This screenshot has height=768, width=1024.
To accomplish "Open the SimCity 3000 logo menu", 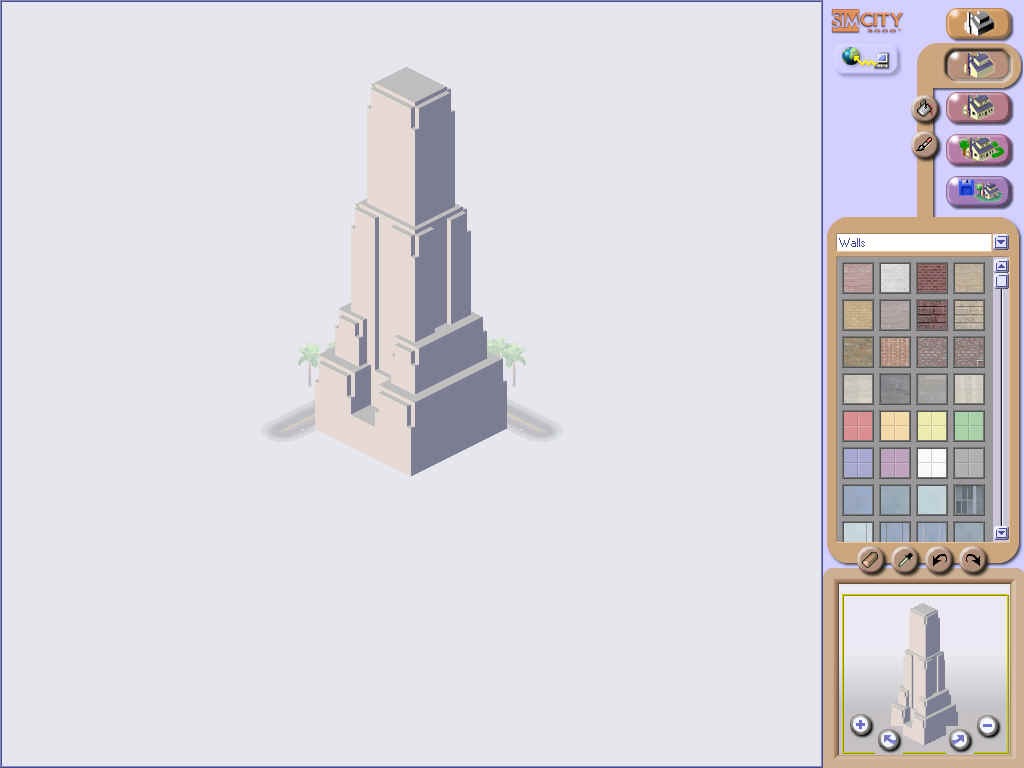I will point(867,22).
